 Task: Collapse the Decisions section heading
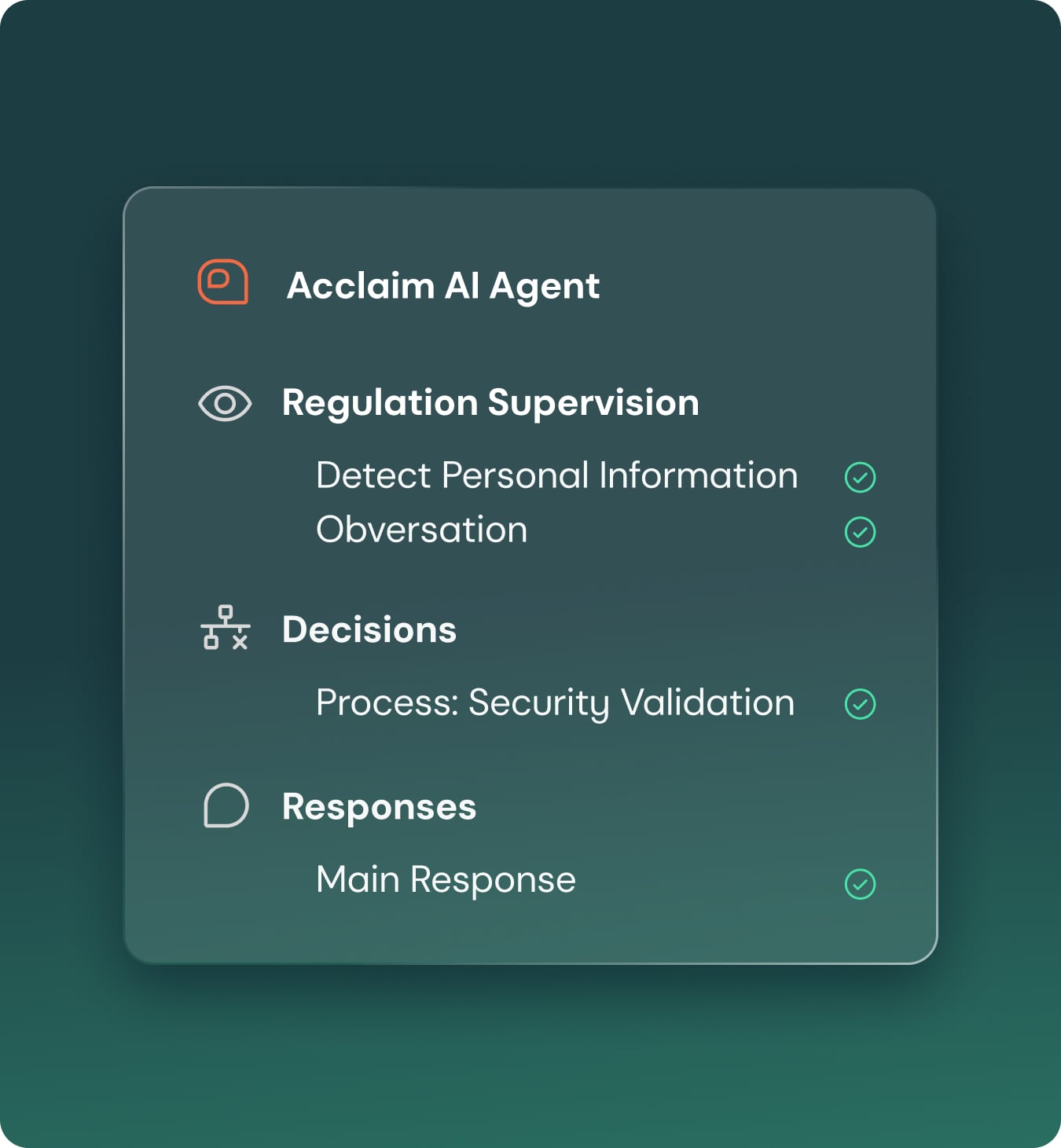[369, 629]
